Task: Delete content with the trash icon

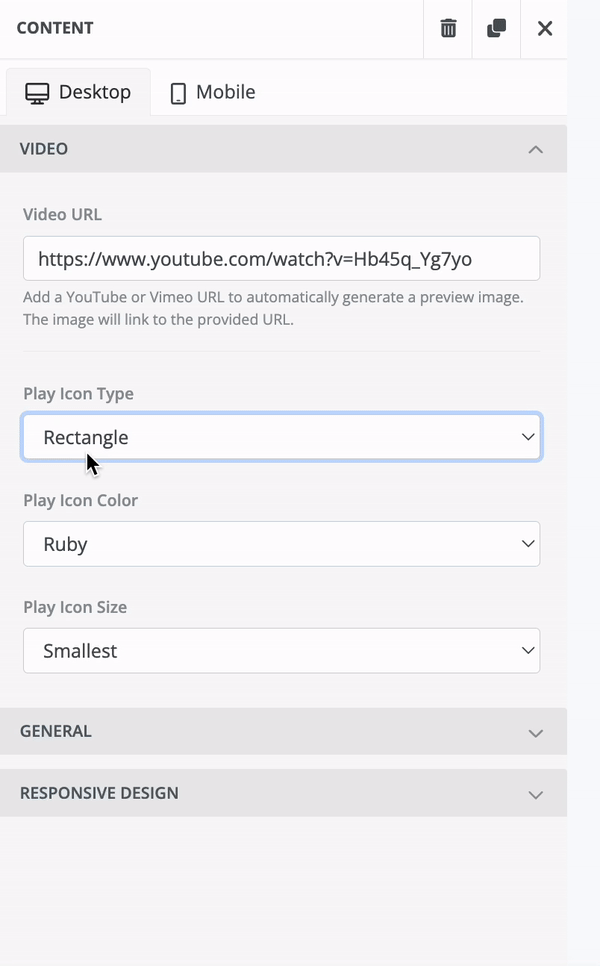Action: coord(448,28)
